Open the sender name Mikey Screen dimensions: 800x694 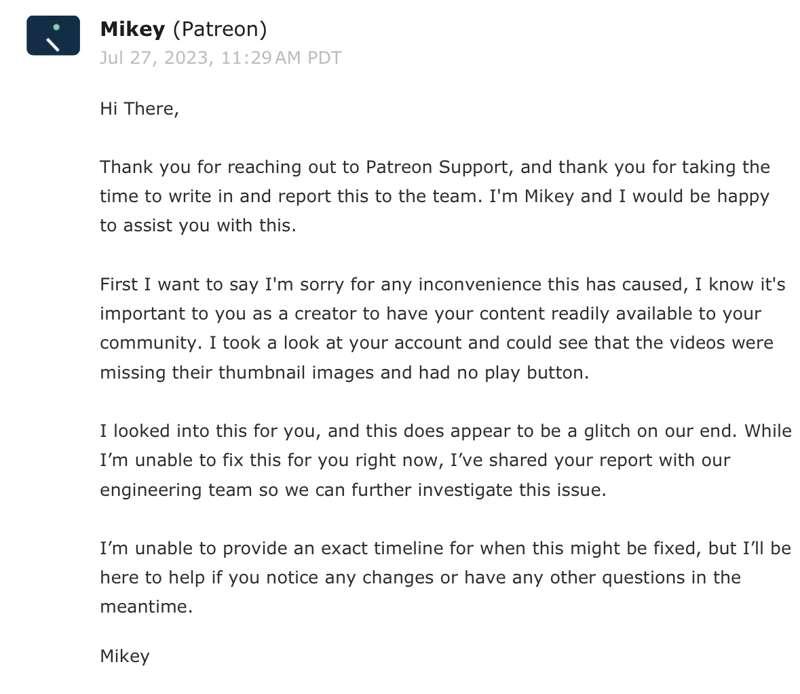(132, 29)
